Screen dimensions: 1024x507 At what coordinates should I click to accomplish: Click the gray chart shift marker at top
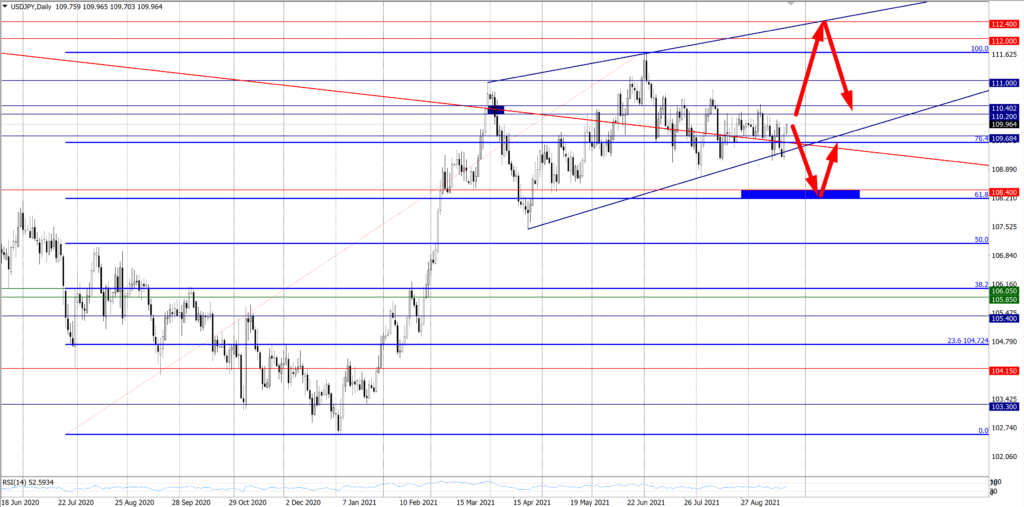coord(792,3)
